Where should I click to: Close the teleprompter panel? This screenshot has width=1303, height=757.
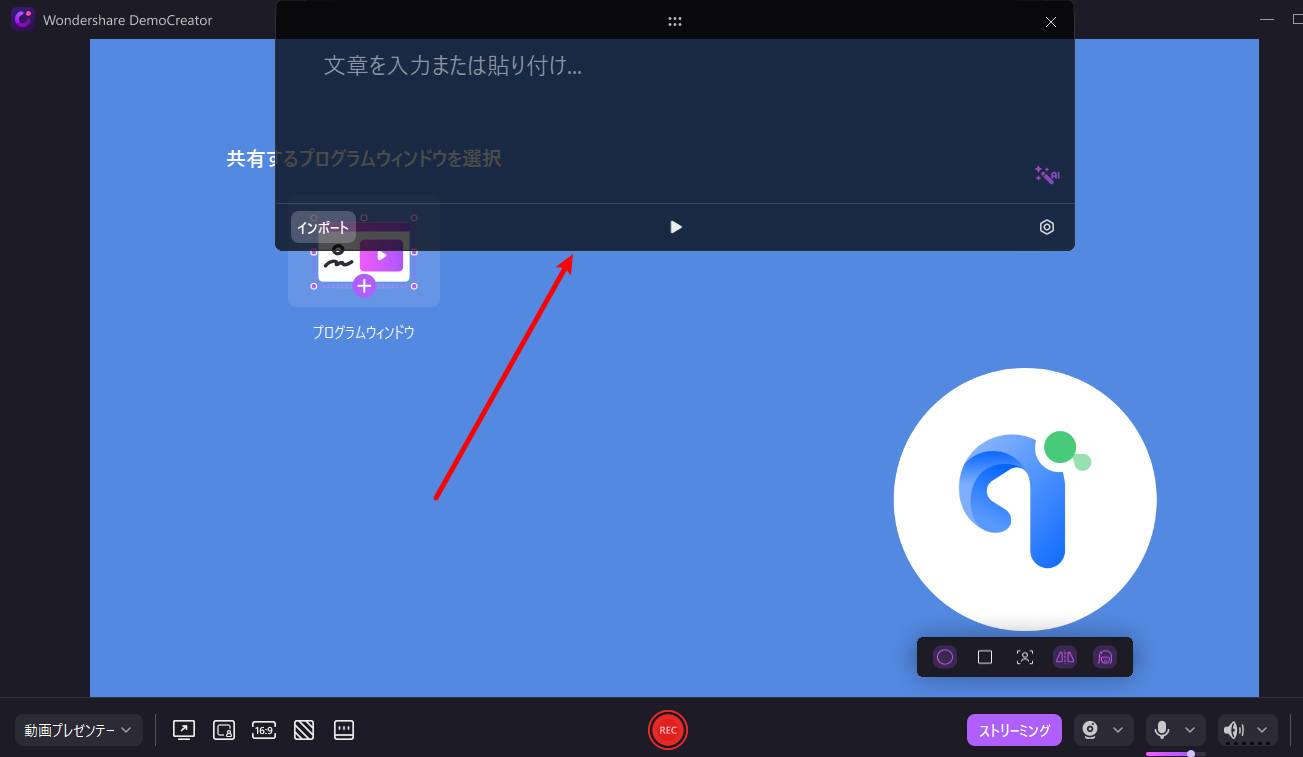point(1050,22)
